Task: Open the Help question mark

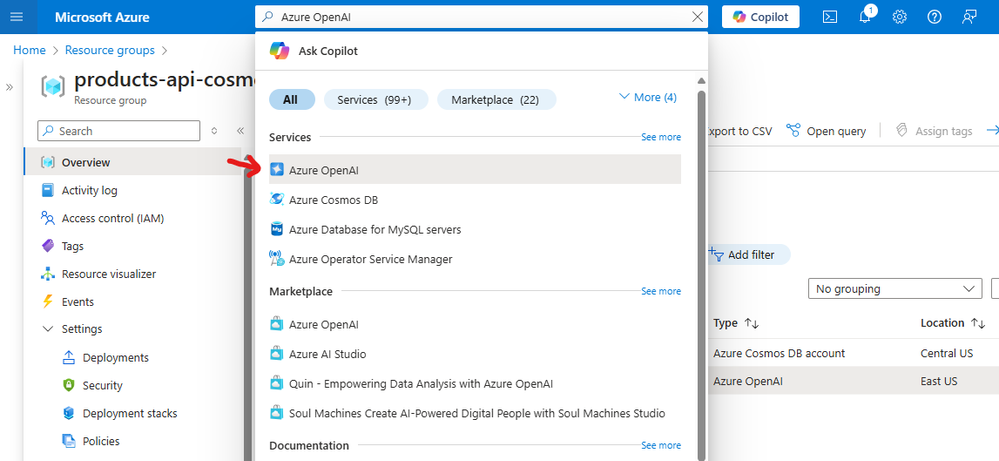Action: coord(934,17)
